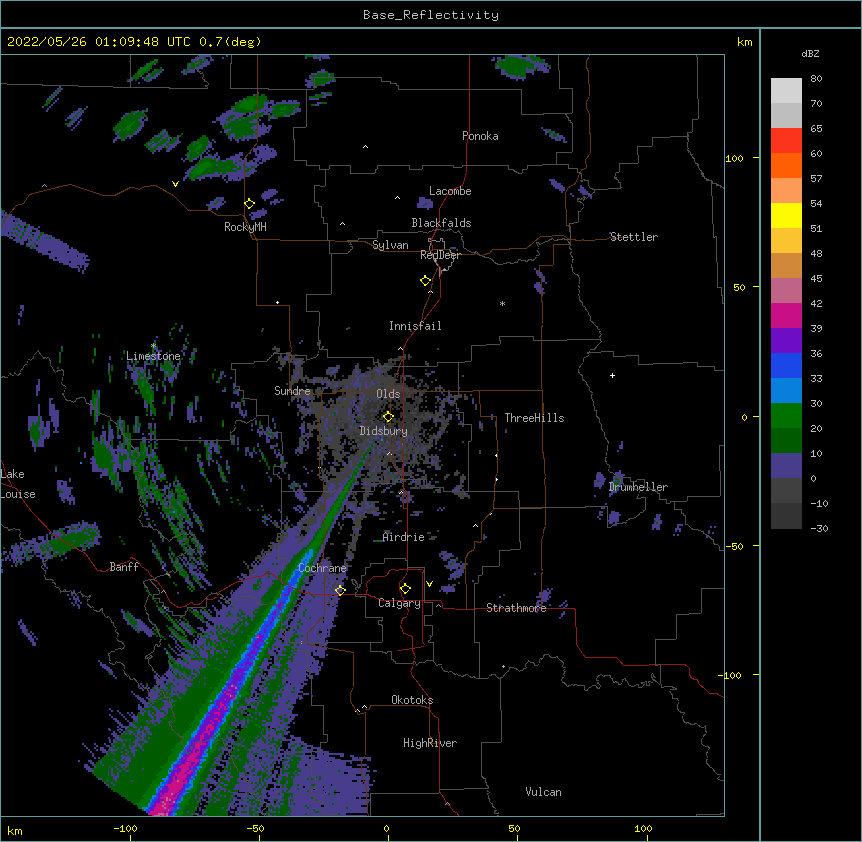Pick the light gray 70-80 dBZ legend swatch
Screen dimensions: 862x842
(786, 91)
